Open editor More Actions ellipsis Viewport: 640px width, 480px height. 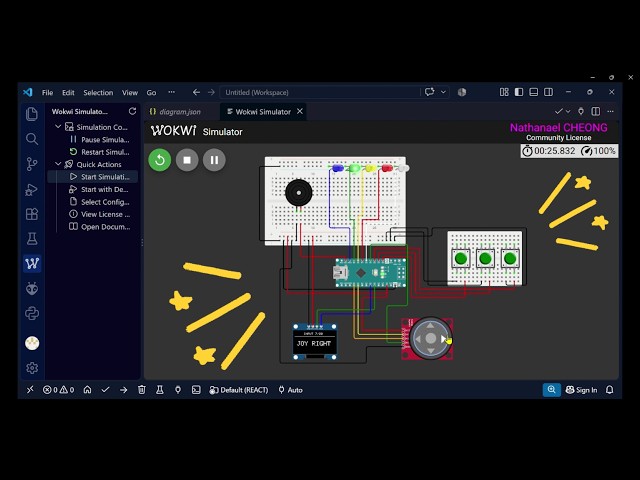click(611, 111)
